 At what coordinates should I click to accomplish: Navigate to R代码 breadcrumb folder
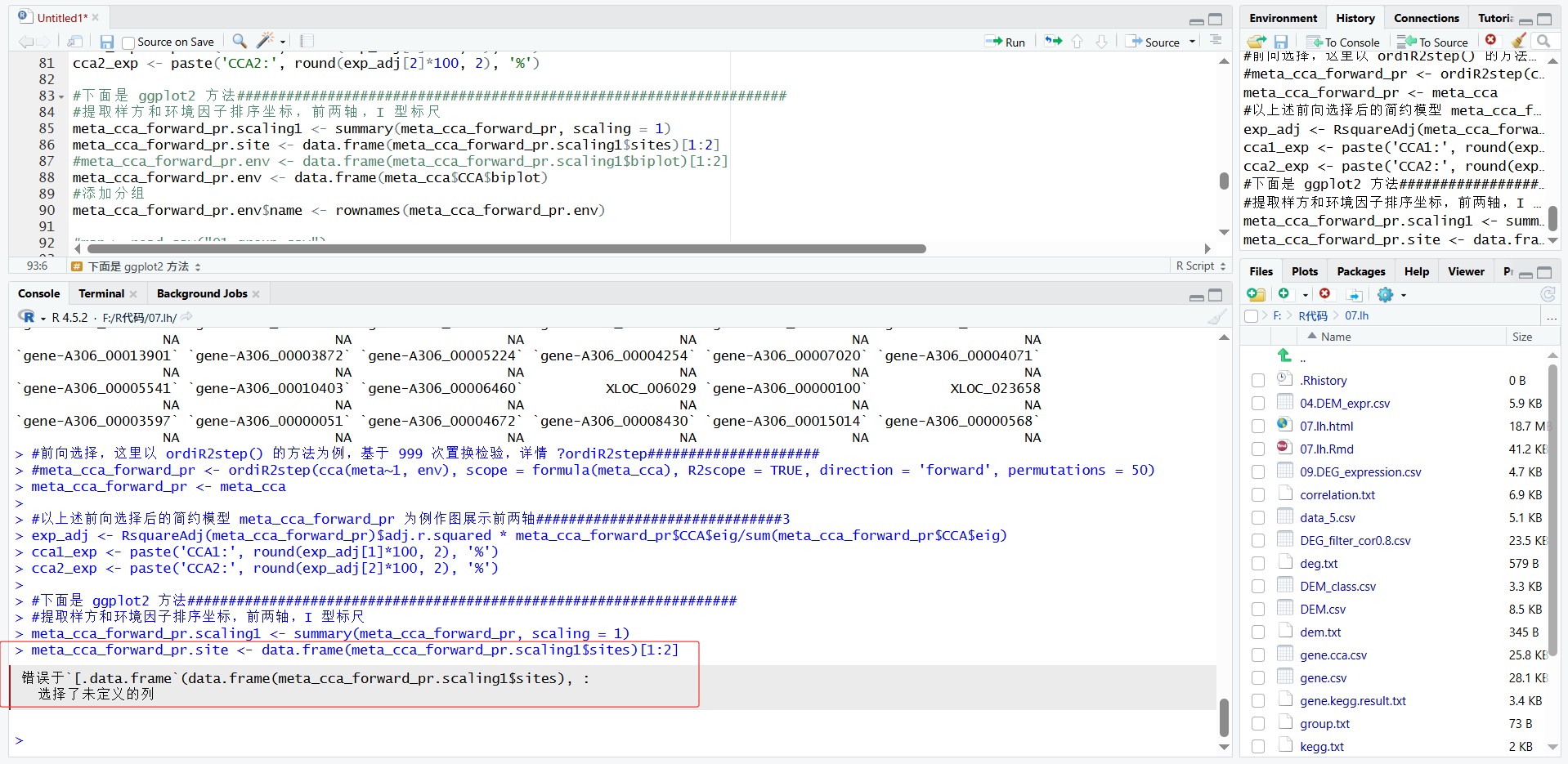click(1312, 315)
